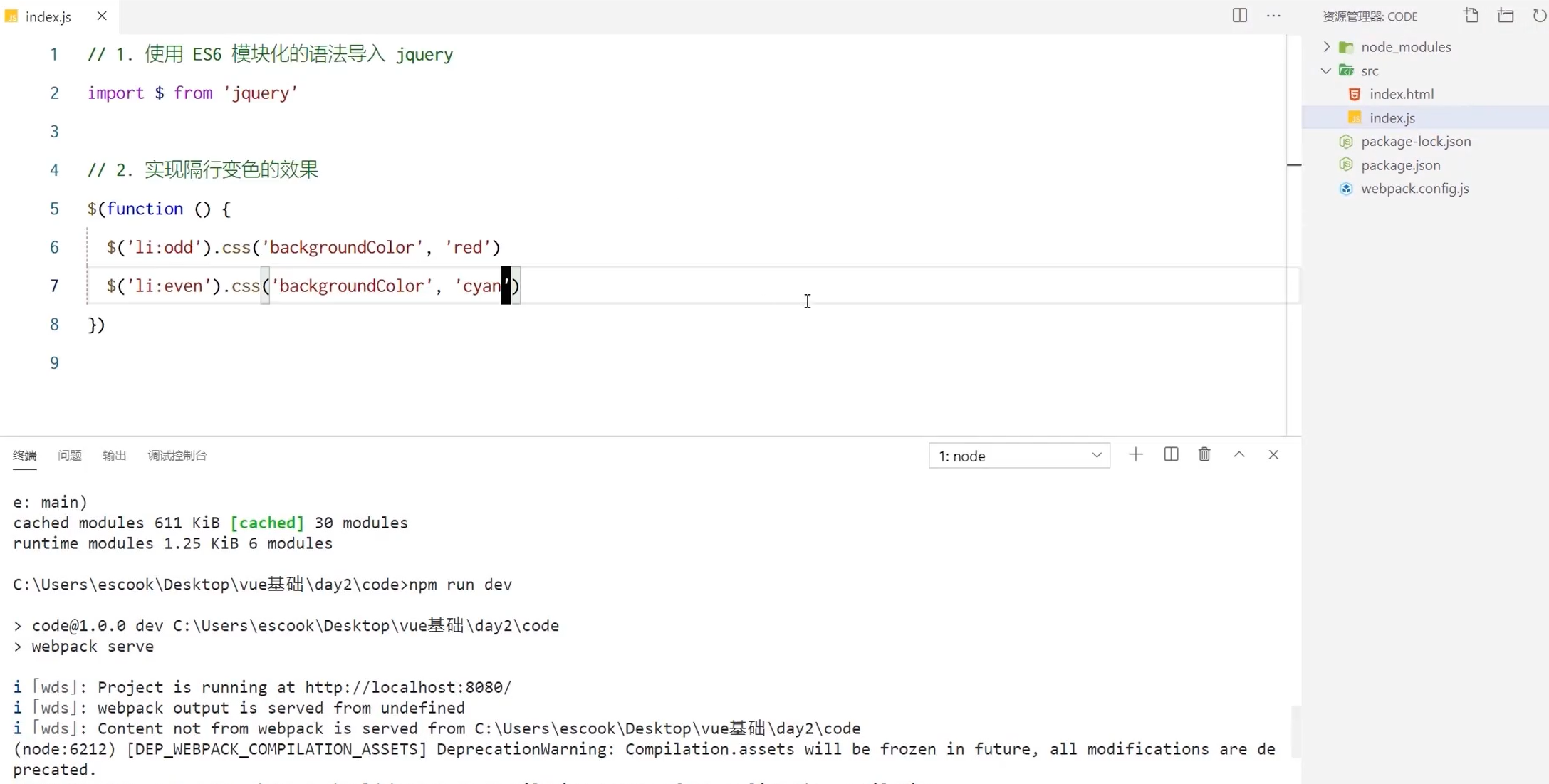Image resolution: width=1549 pixels, height=784 pixels.
Task: Open webpack.config.js in the explorer
Action: [x=1414, y=189]
